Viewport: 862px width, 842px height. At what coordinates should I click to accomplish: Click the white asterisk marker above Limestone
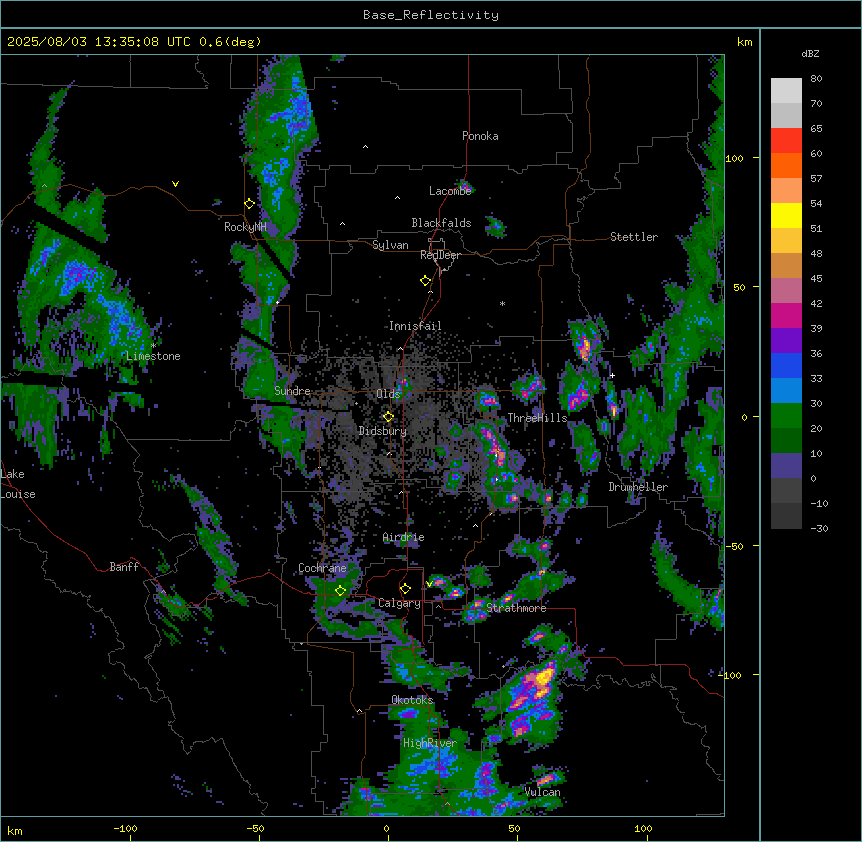coord(153,345)
